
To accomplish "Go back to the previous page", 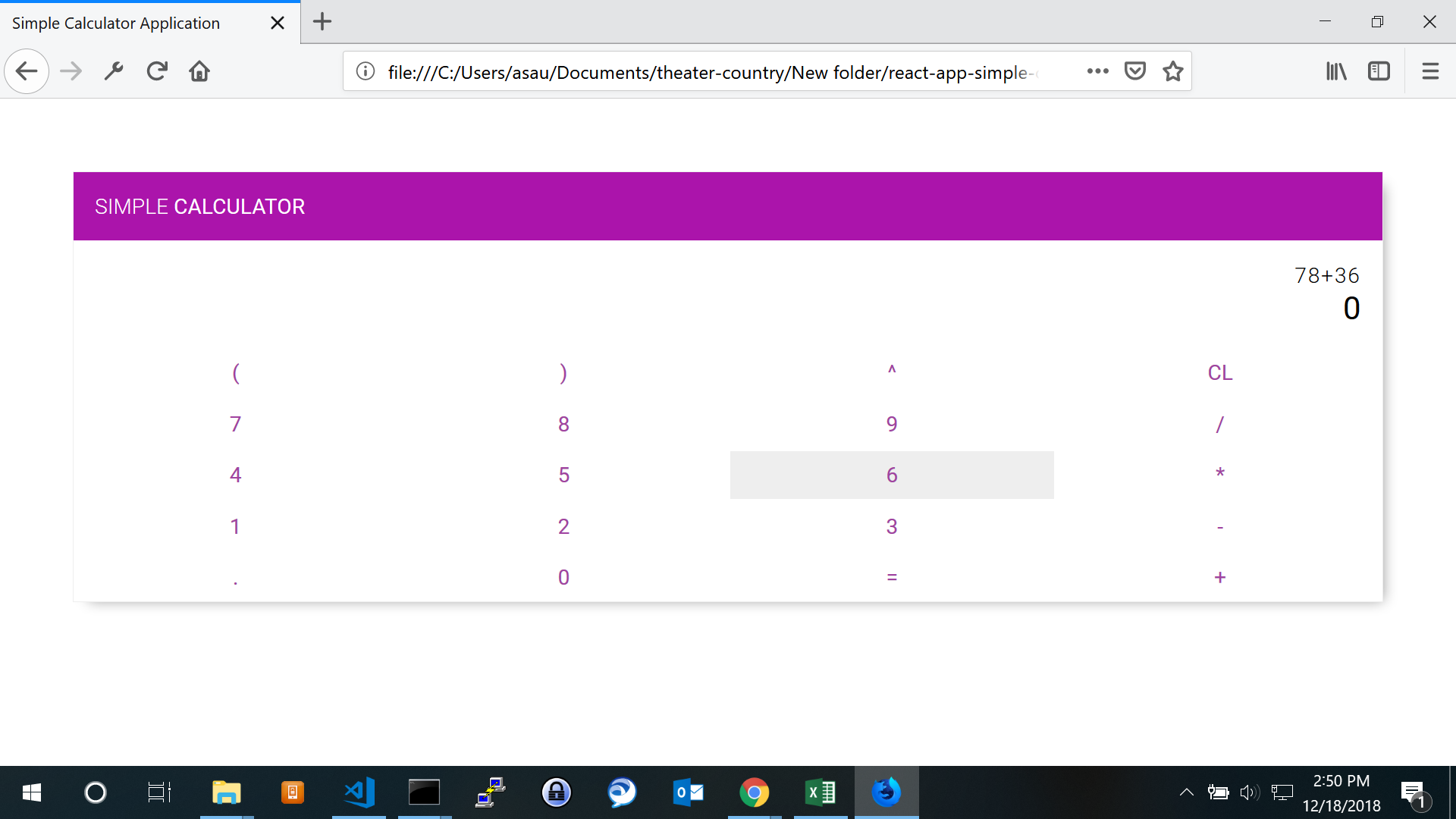I will (27, 71).
